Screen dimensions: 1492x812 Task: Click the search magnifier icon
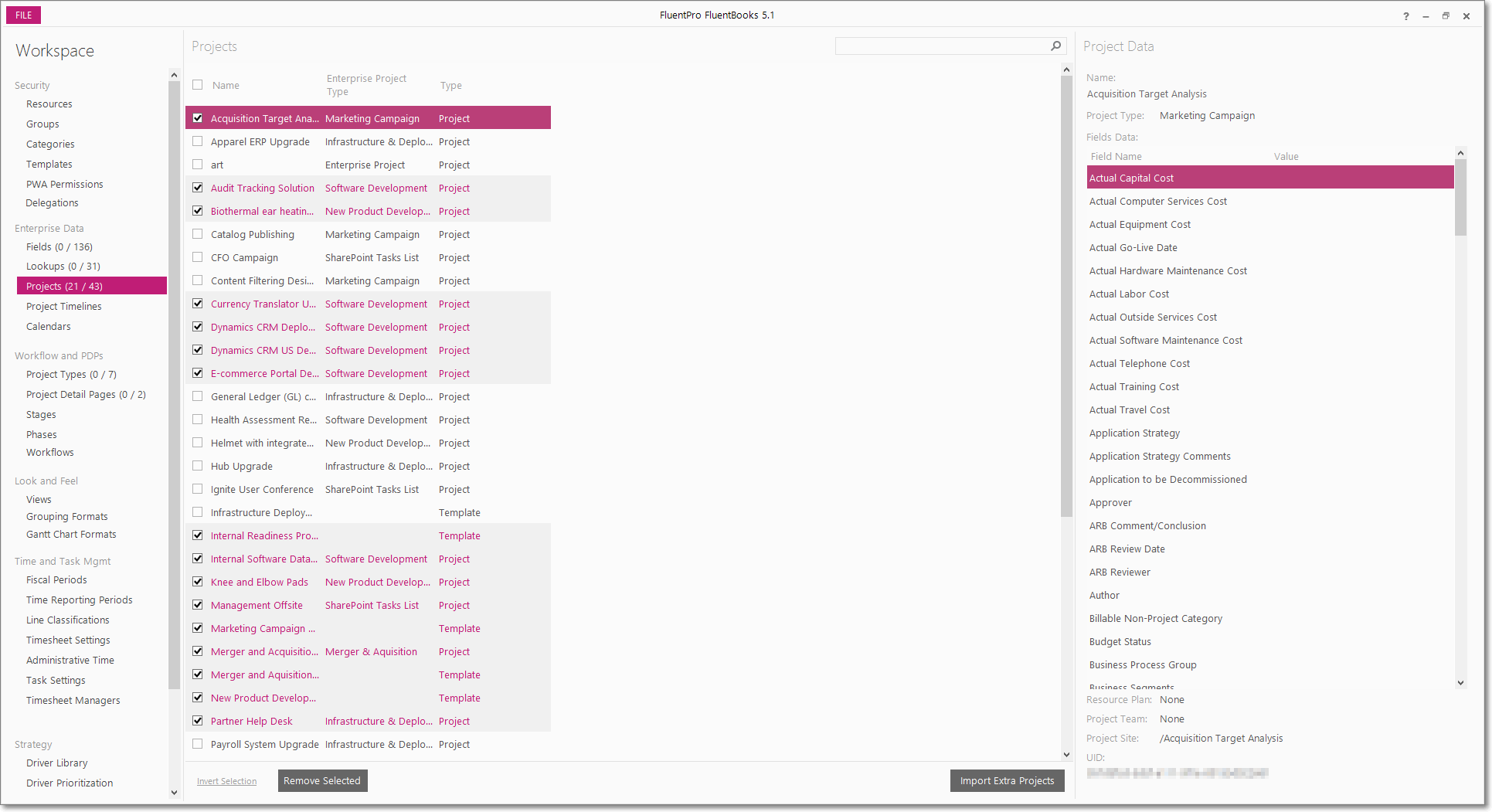pos(1055,46)
